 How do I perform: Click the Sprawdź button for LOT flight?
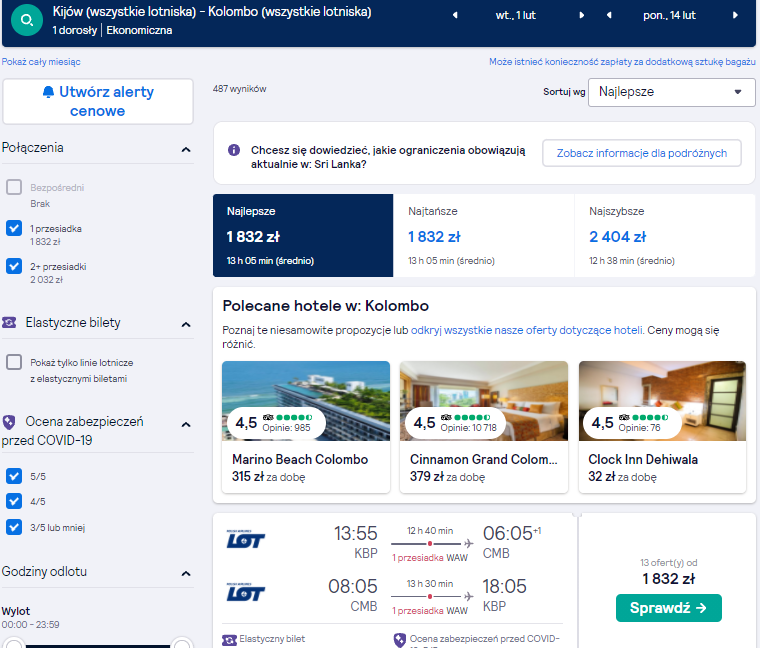(668, 608)
